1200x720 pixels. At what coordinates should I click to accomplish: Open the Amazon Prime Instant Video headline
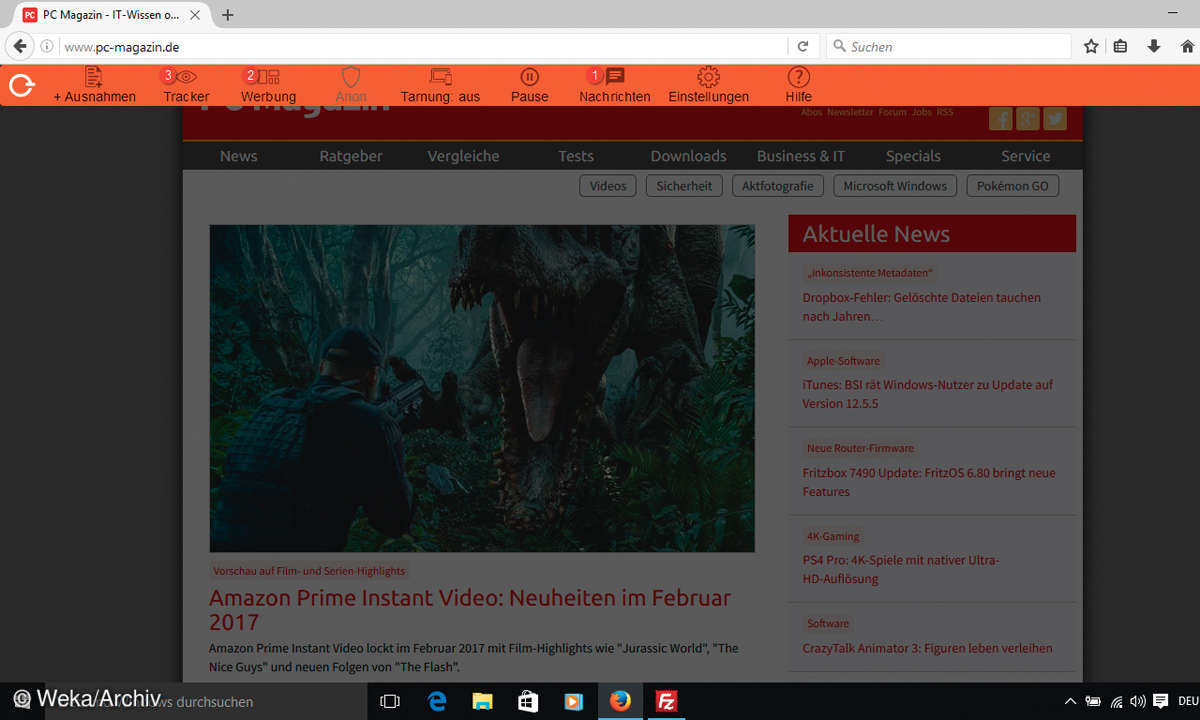[x=470, y=610]
